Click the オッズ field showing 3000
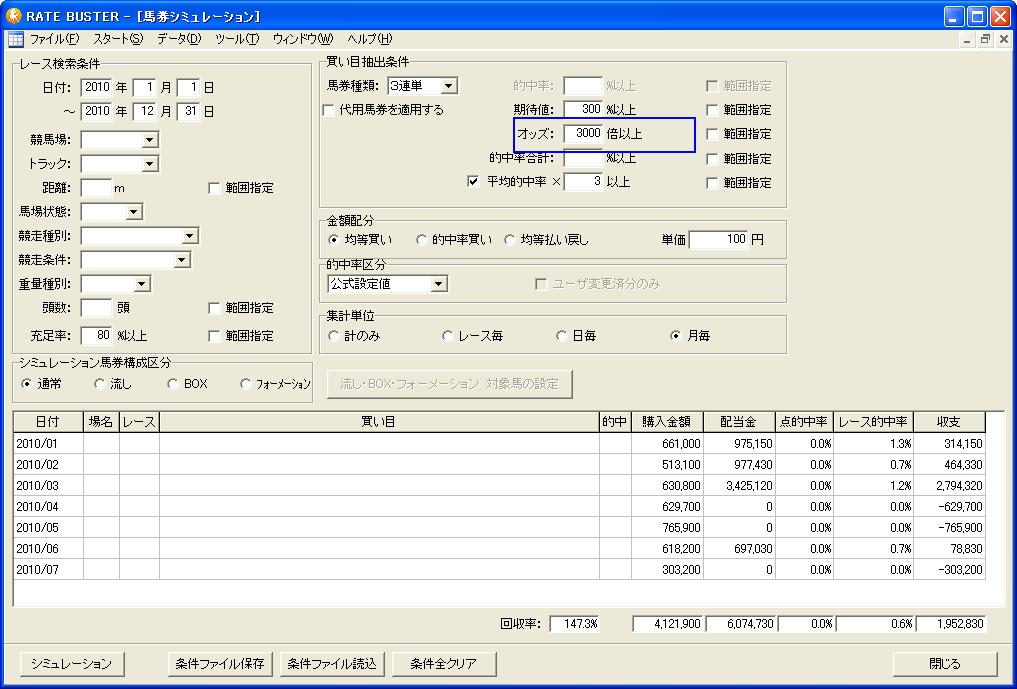The width and height of the screenshot is (1017, 689). (x=583, y=134)
